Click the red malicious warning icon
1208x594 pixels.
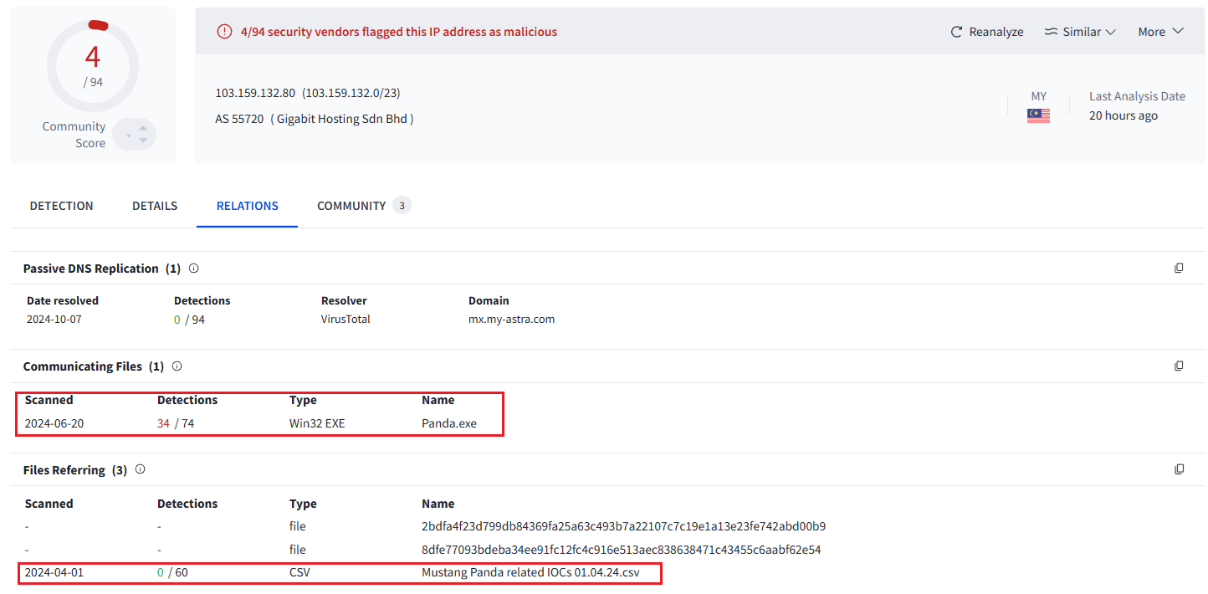(x=224, y=32)
